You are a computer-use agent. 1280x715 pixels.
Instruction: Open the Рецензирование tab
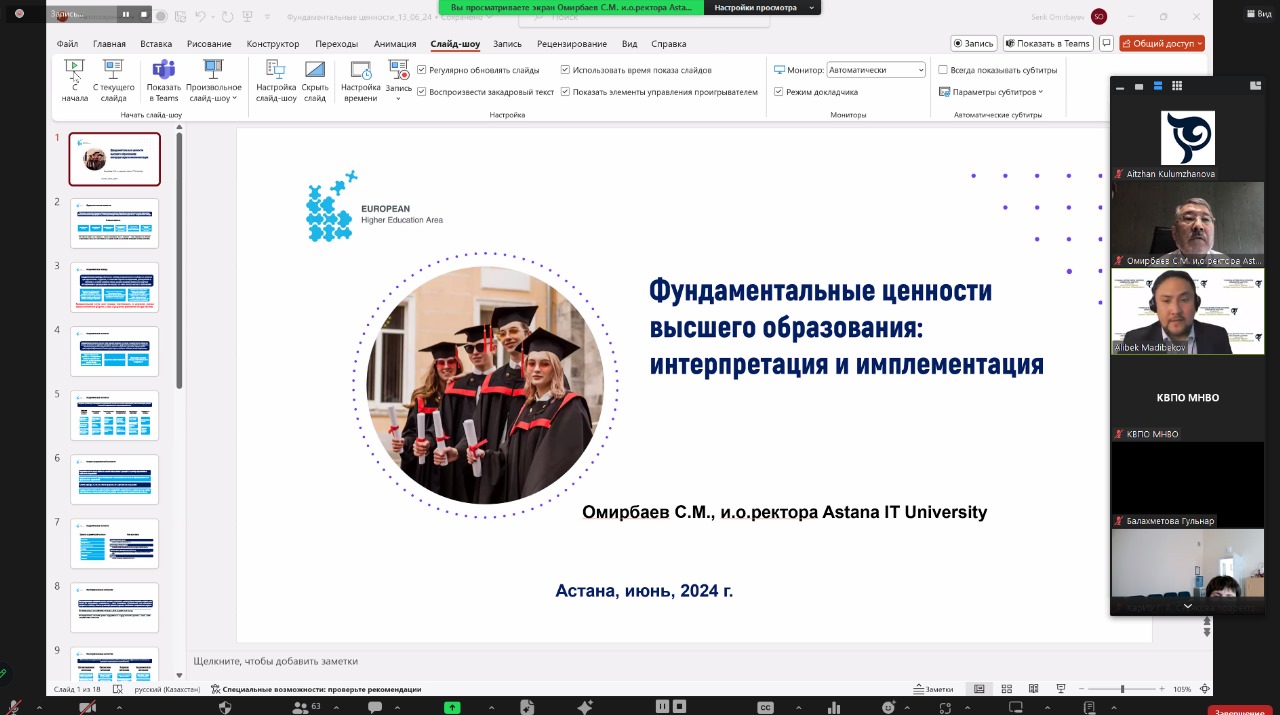572,44
